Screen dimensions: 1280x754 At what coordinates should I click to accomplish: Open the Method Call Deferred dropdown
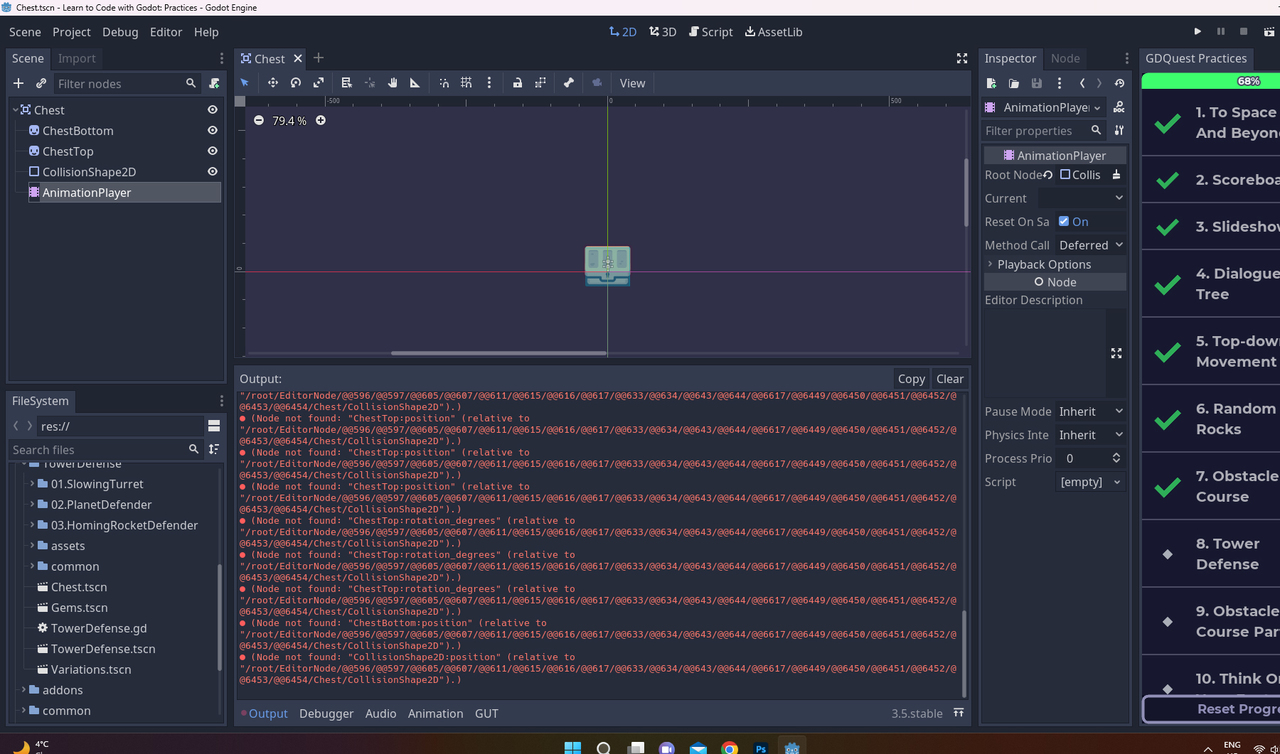click(x=1090, y=244)
